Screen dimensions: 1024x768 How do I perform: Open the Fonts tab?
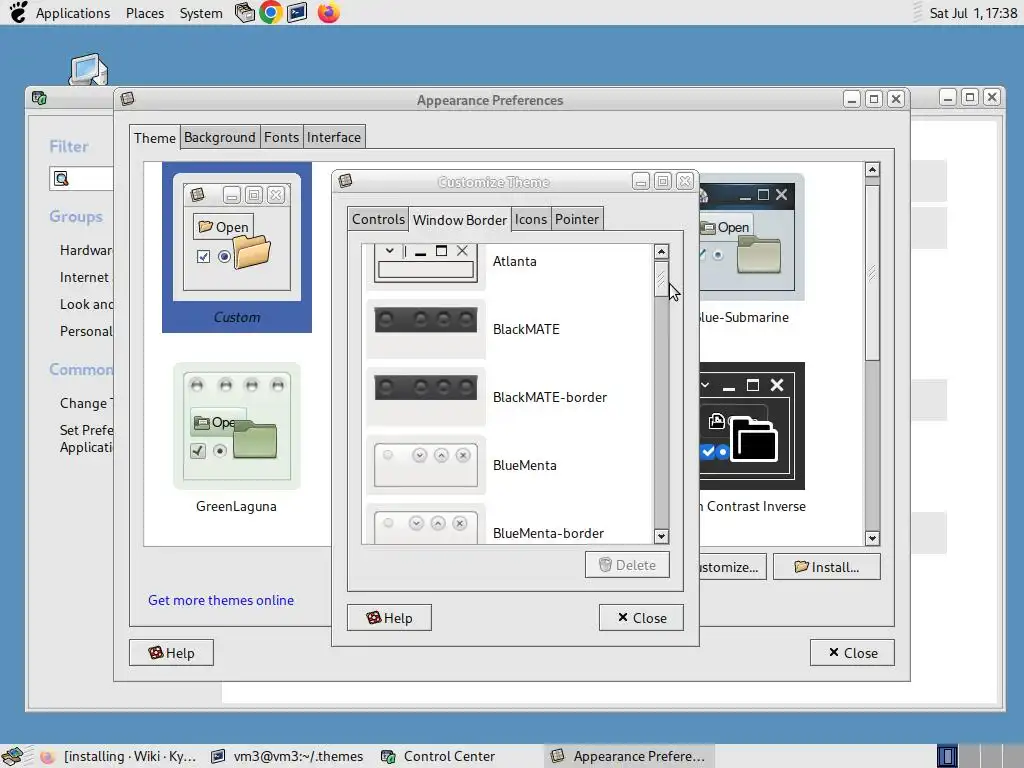point(281,137)
